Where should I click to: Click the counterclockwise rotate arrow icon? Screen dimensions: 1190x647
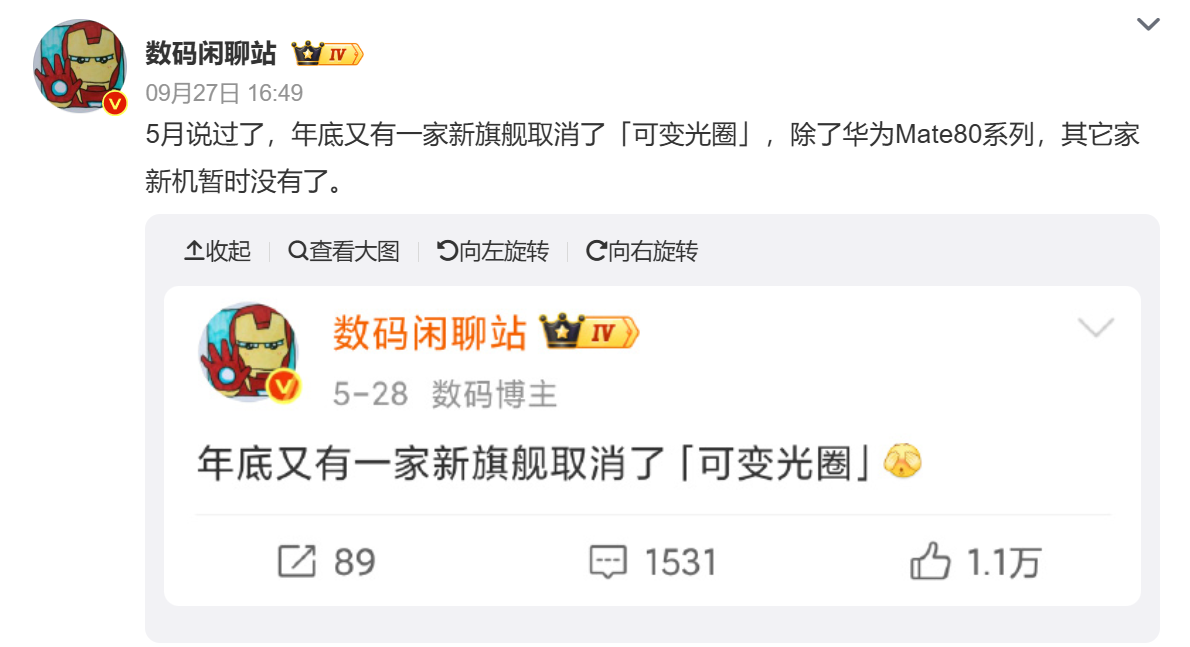[447, 251]
